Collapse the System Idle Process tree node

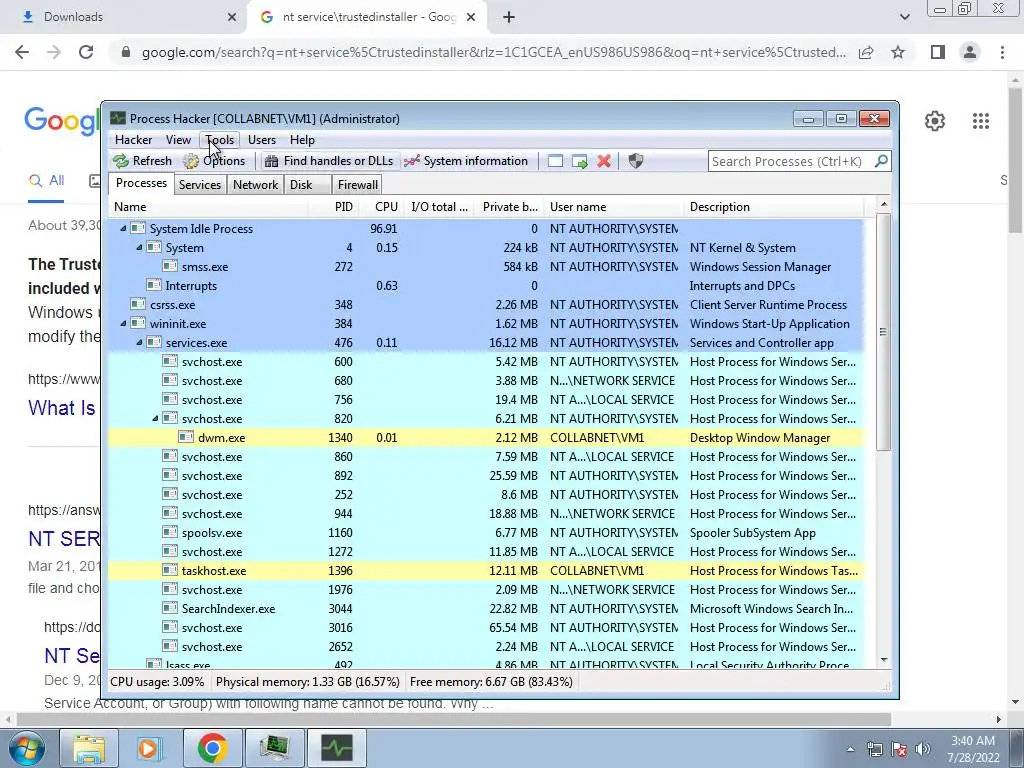click(123, 229)
